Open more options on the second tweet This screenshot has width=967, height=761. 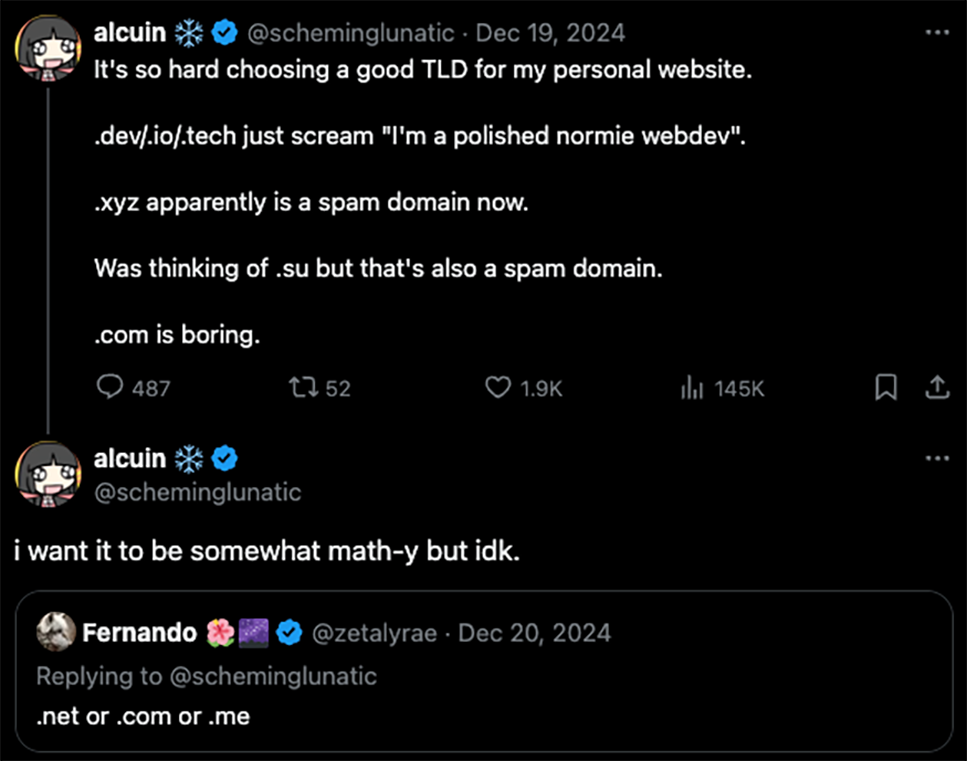937,458
